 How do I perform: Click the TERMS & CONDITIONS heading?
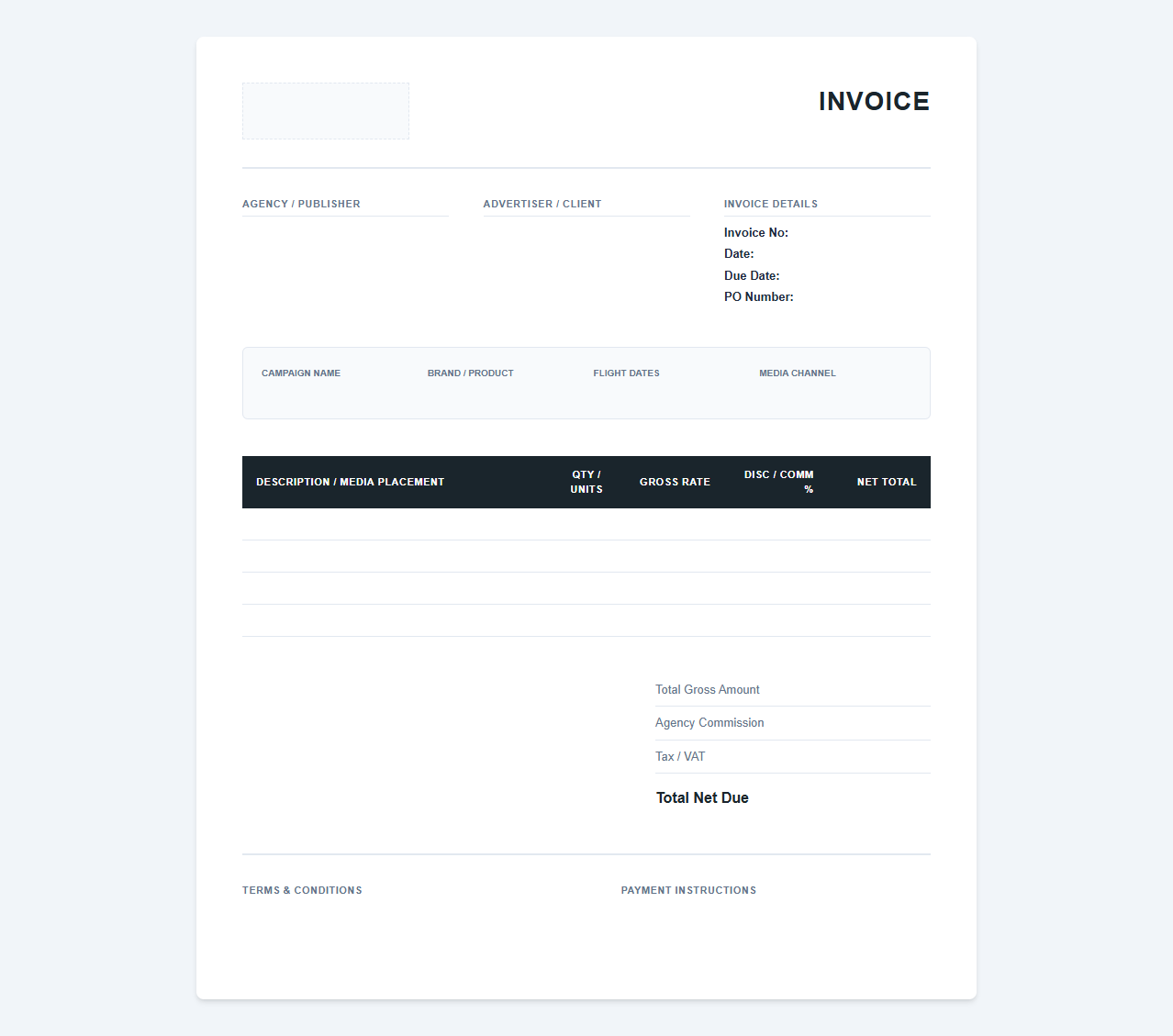(302, 890)
